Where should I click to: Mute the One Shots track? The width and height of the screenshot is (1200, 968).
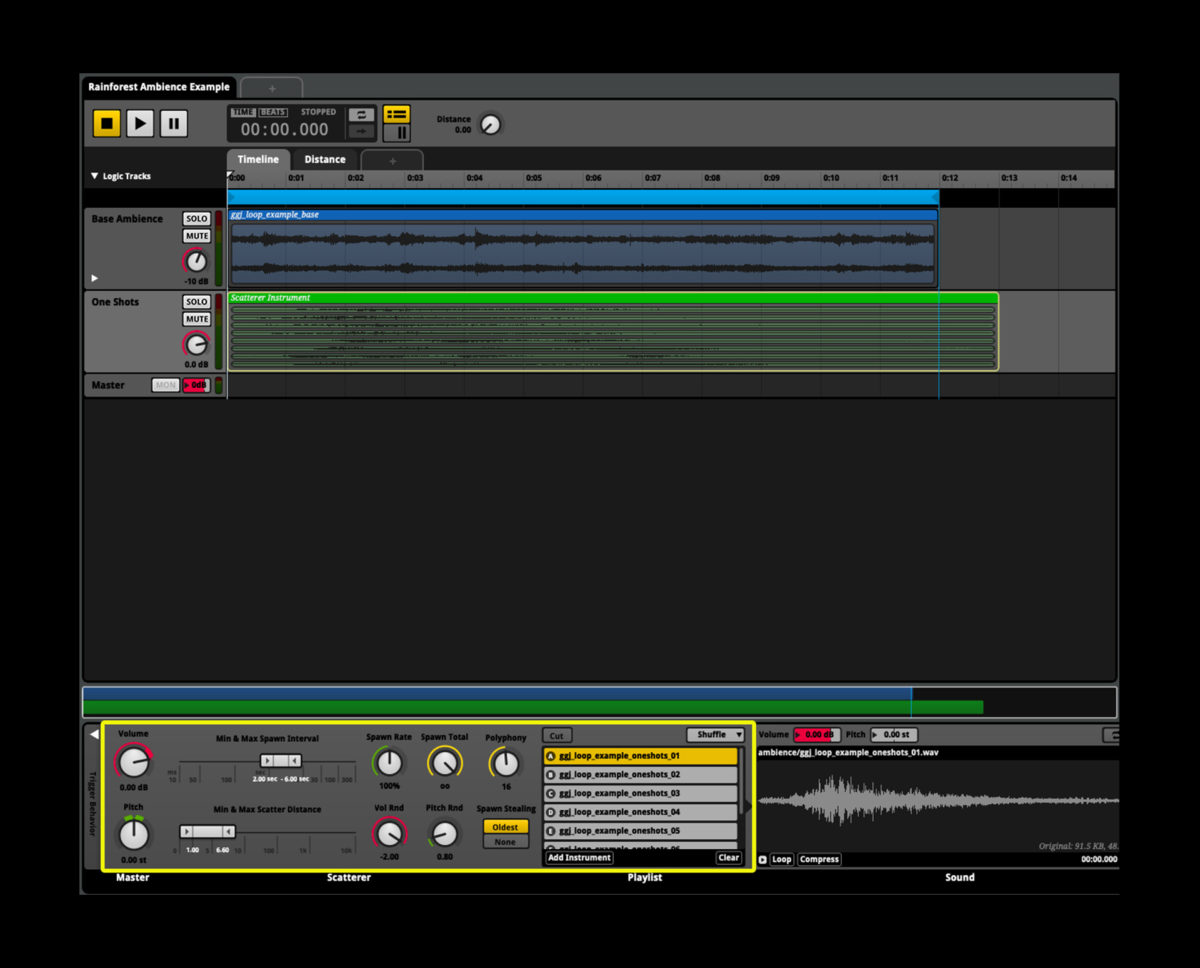pos(196,318)
